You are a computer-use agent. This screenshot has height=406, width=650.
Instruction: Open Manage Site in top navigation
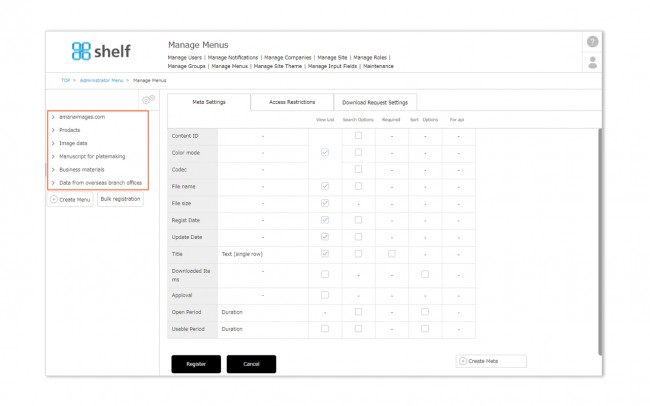coord(332,58)
